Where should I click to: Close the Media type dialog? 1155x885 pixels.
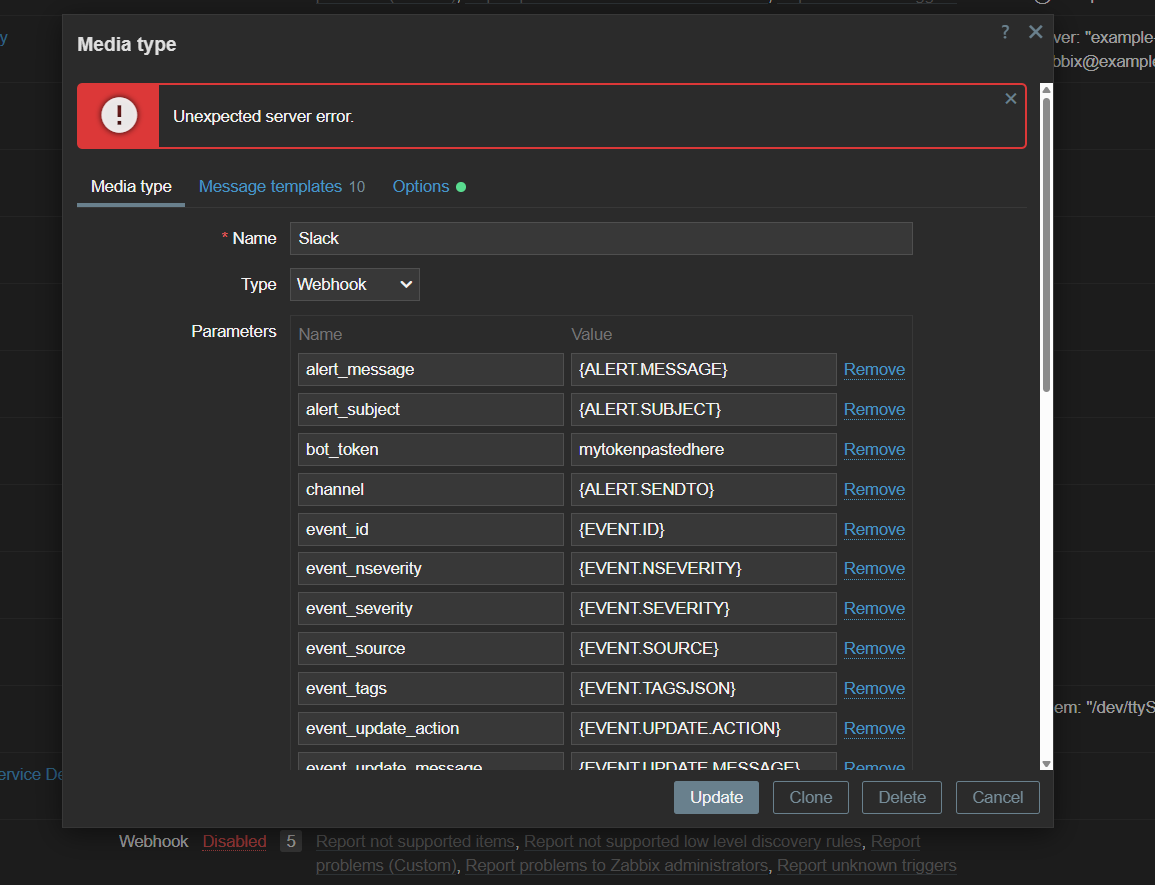pos(1035,32)
